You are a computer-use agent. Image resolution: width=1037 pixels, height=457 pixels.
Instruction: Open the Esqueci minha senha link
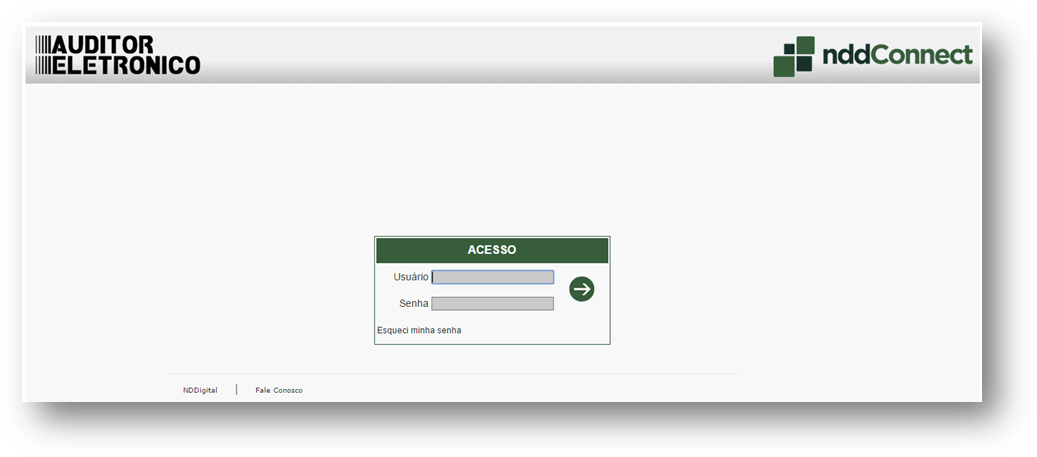point(419,330)
